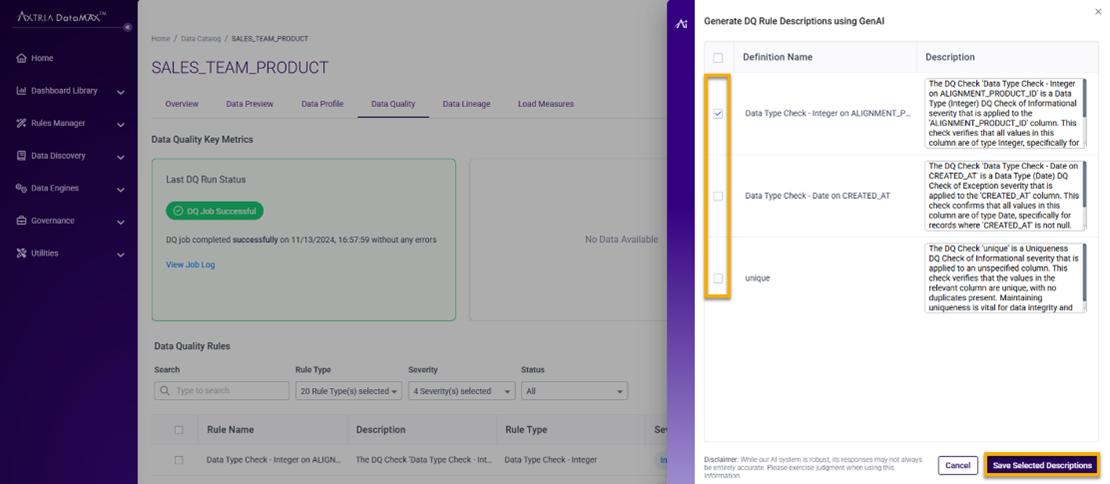Open the Status filter dropdown
This screenshot has height=484, width=1110.
(x=574, y=391)
